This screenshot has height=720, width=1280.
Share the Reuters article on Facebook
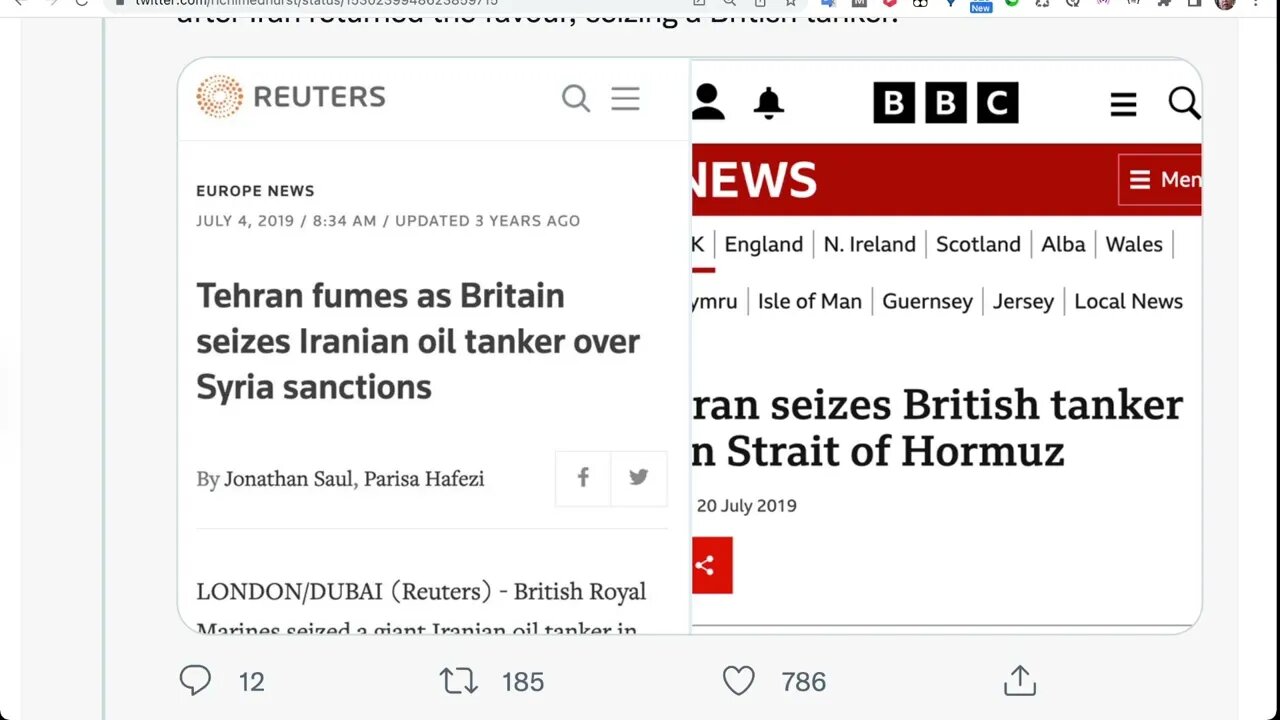click(x=583, y=478)
